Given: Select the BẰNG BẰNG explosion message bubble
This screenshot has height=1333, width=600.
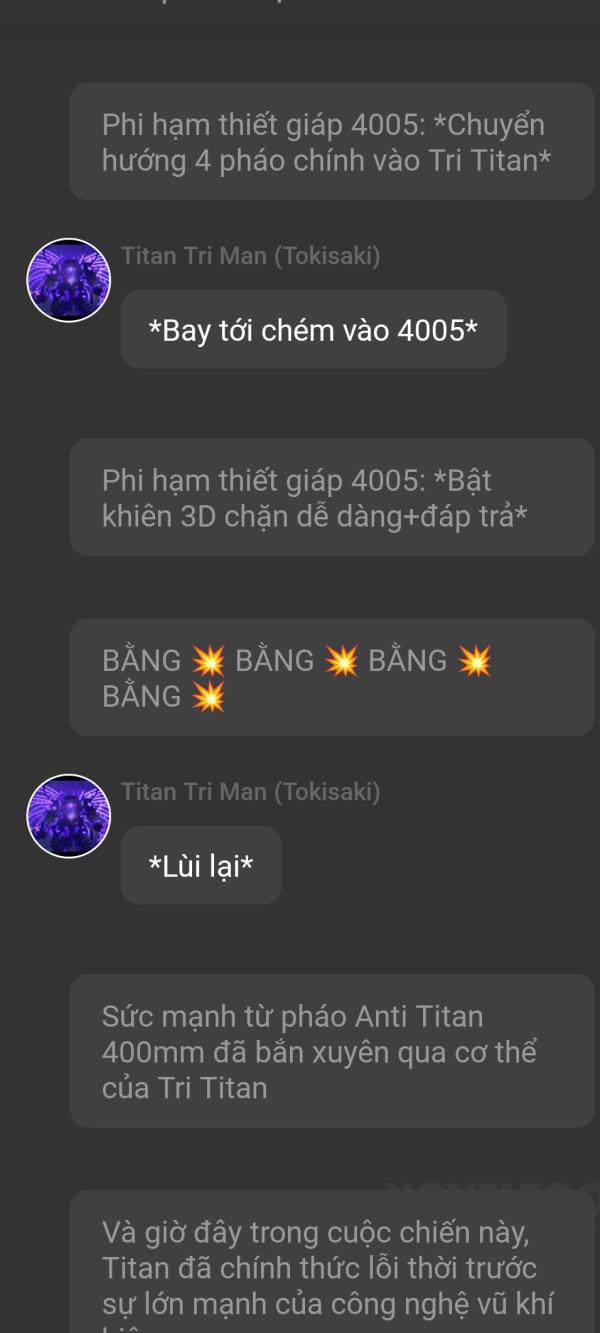Looking at the screenshot, I should coord(332,678).
